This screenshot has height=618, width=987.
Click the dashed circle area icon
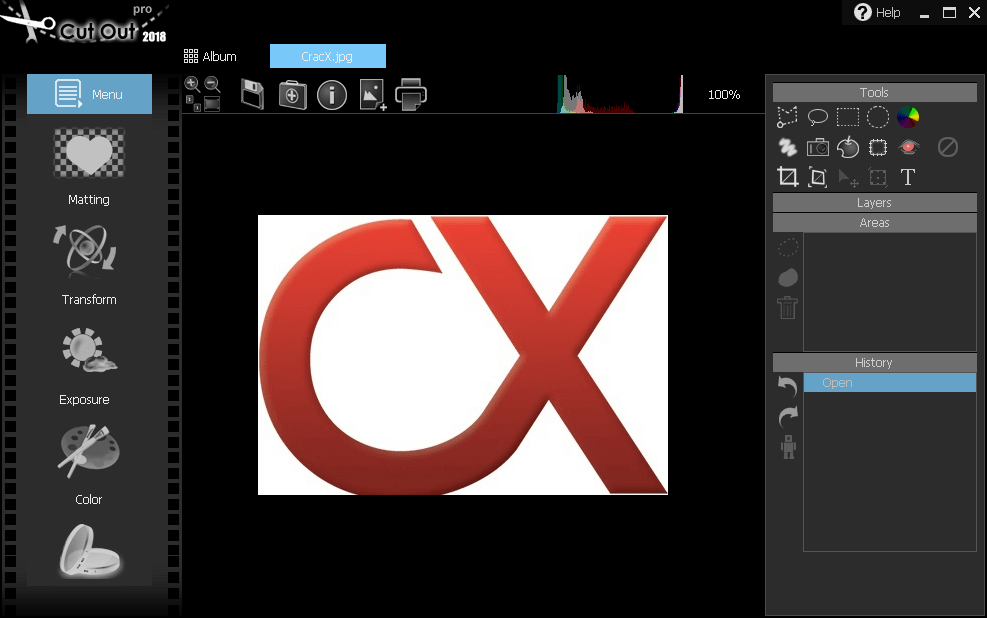788,247
